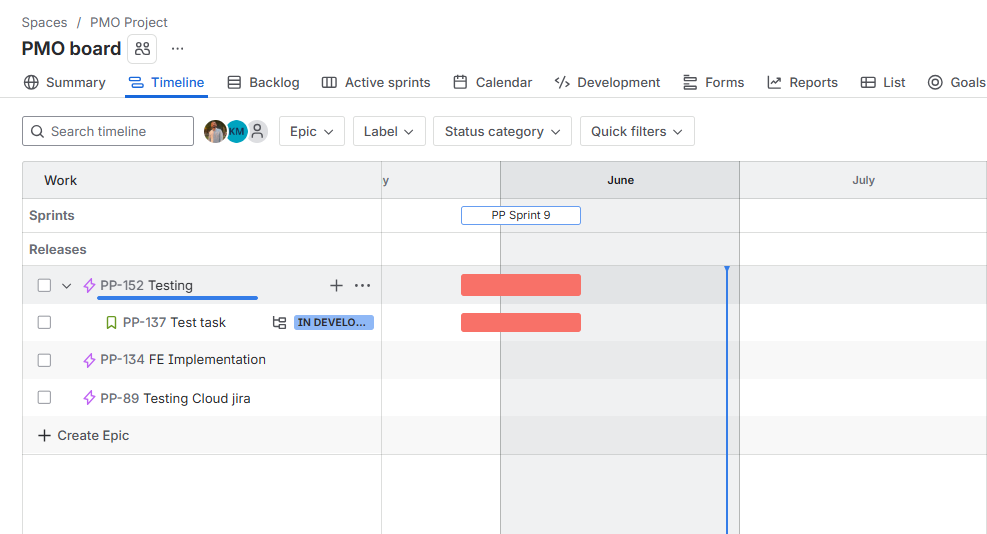Tick the PP-134 FE Implementation checkbox
Screen dimensions: 987x534
(44, 360)
